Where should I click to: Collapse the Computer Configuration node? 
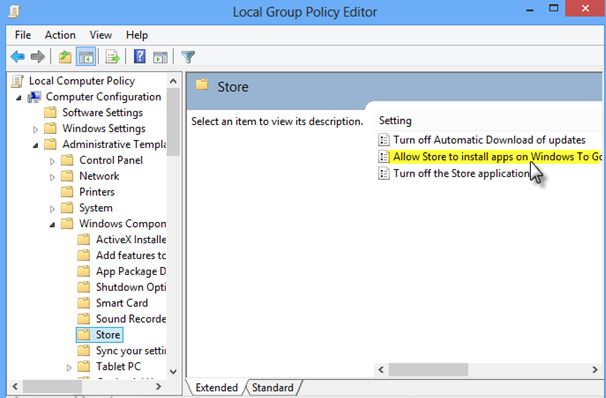click(x=19, y=98)
